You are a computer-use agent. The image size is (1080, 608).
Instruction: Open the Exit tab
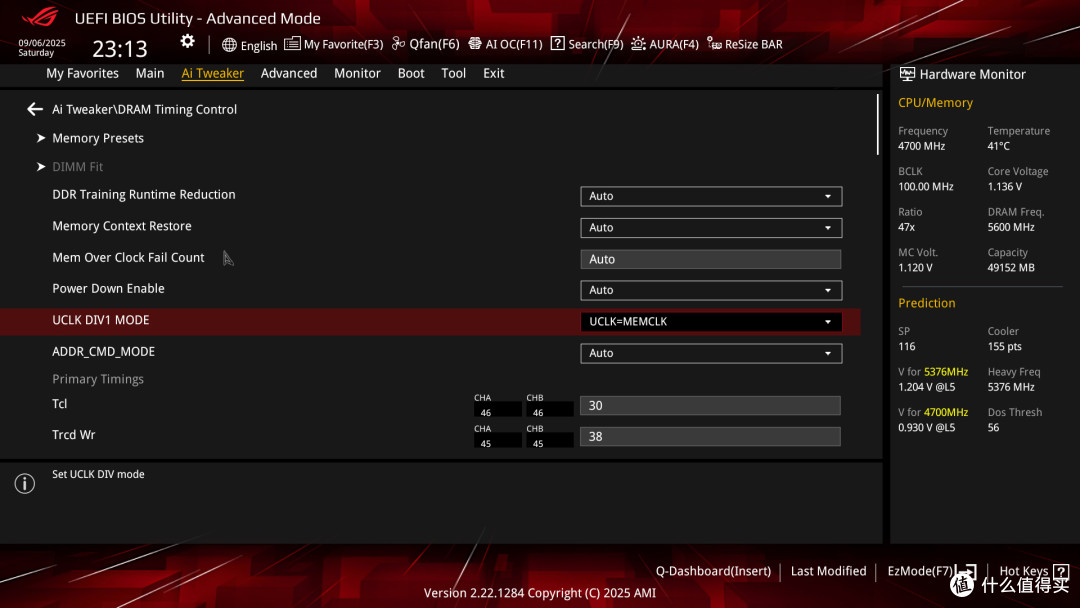[x=493, y=73]
